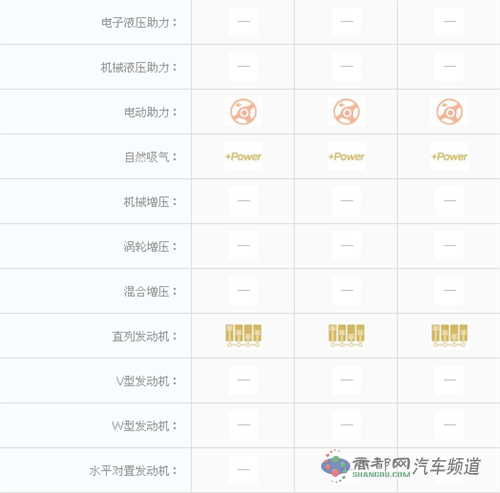Image resolution: width=500 pixels, height=493 pixels.
Task: Click the dash in first column of 机械增压 row
Action: (243, 201)
